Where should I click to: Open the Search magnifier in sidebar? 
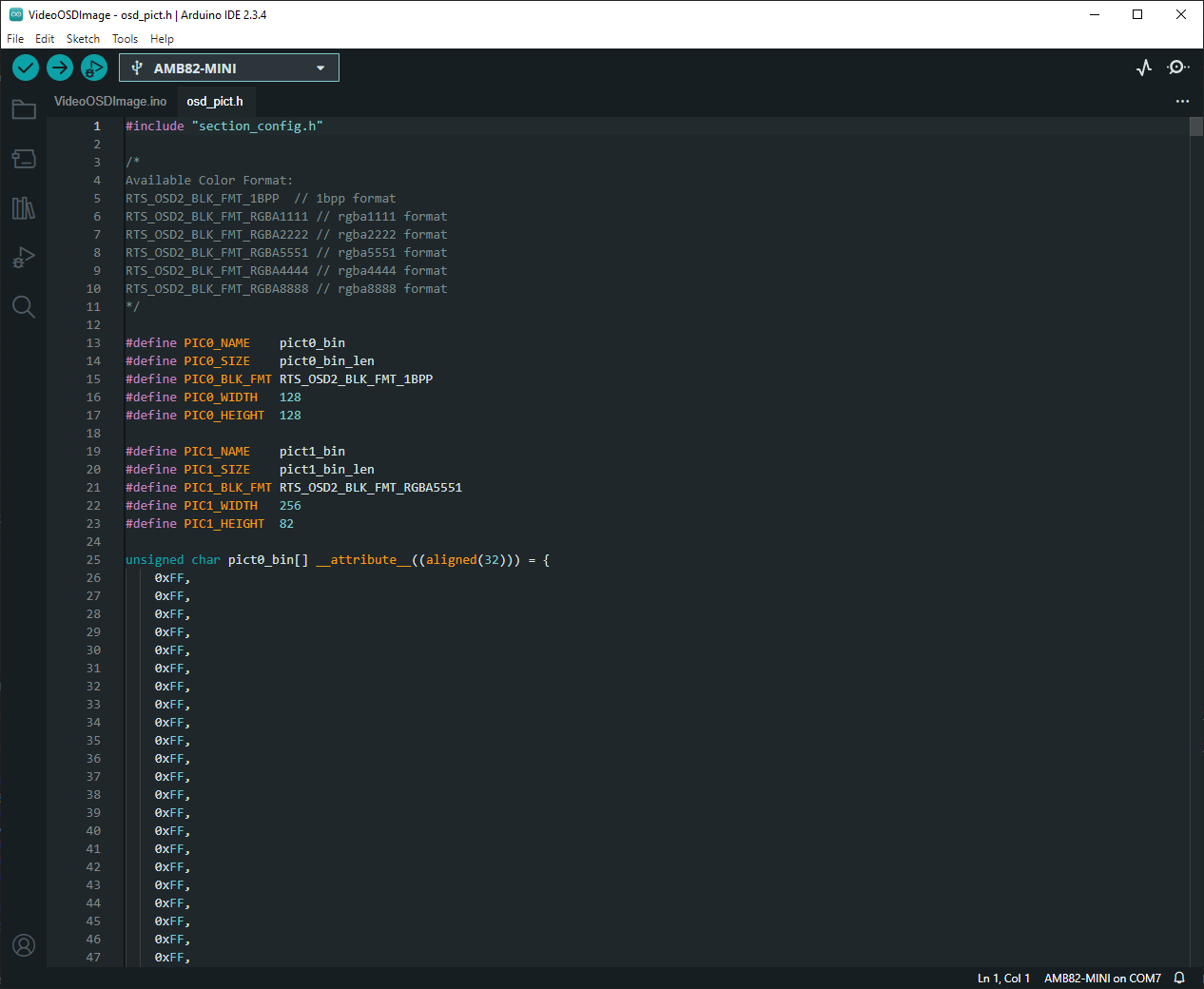[x=24, y=306]
